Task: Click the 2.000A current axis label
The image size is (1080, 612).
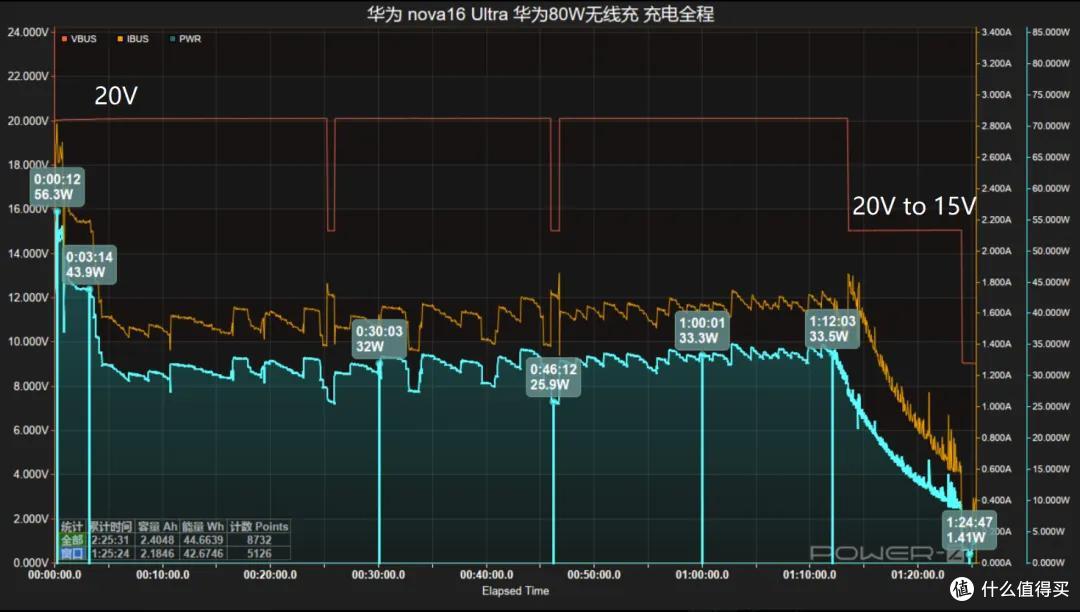Action: point(996,251)
